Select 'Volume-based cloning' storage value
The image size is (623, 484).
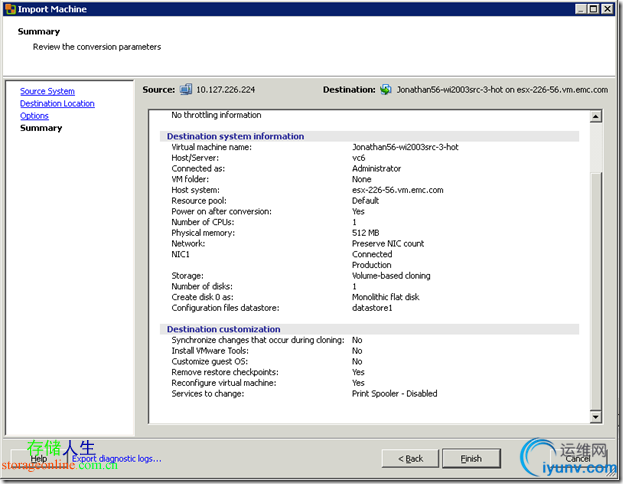(391, 276)
